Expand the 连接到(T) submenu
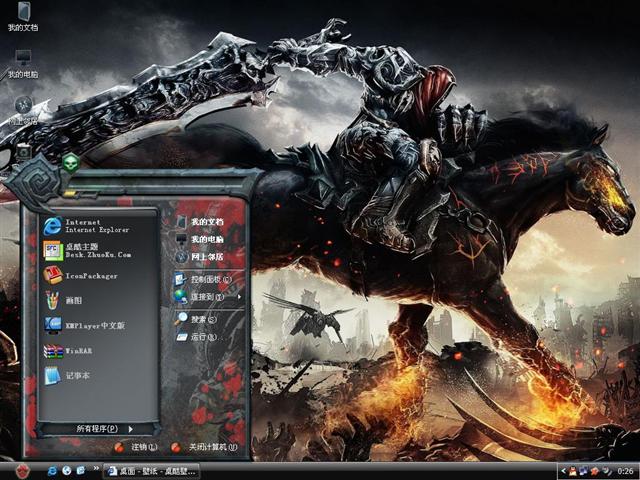The height and width of the screenshot is (480, 640). point(209,297)
